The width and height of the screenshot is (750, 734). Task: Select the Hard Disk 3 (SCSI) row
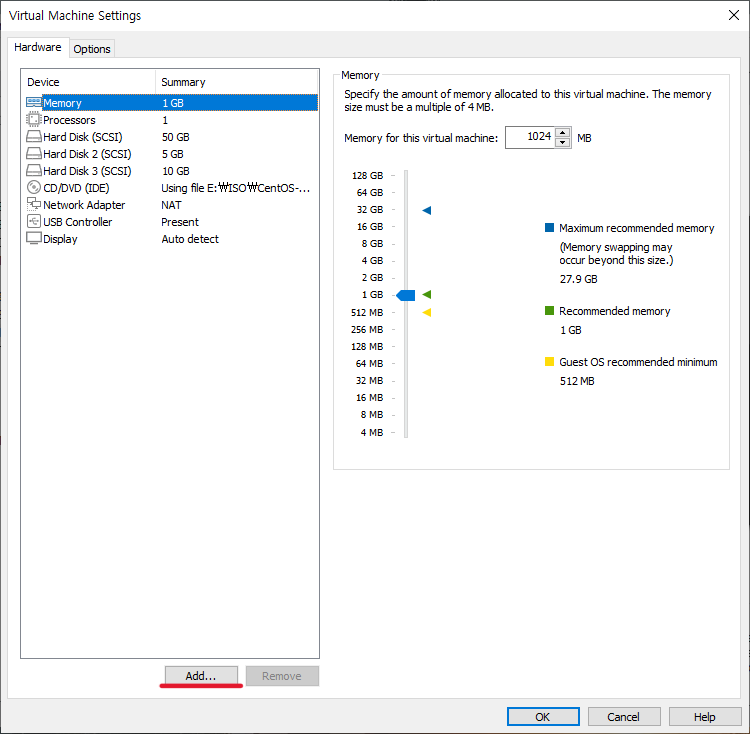(171, 171)
